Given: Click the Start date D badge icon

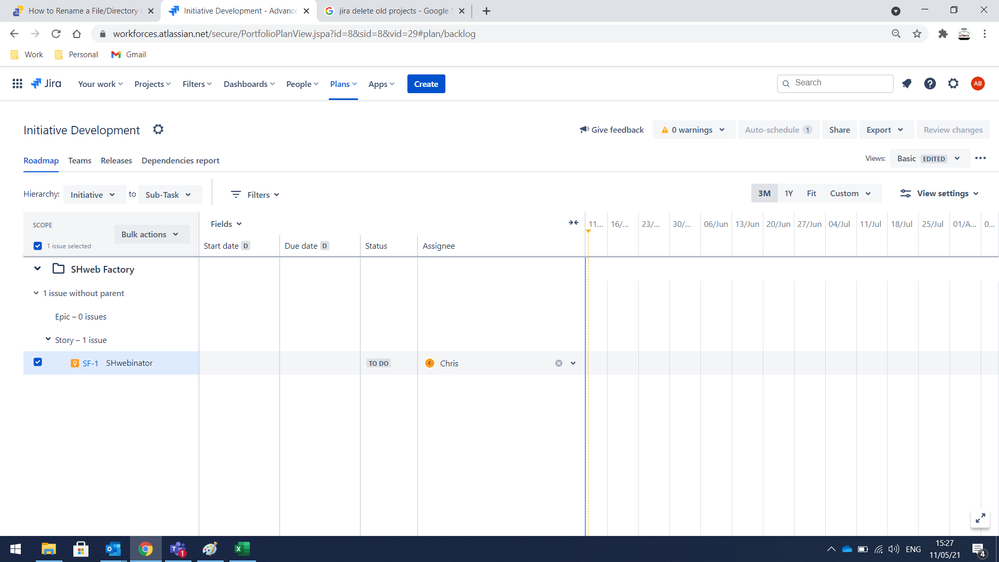Looking at the screenshot, I should click(x=245, y=246).
